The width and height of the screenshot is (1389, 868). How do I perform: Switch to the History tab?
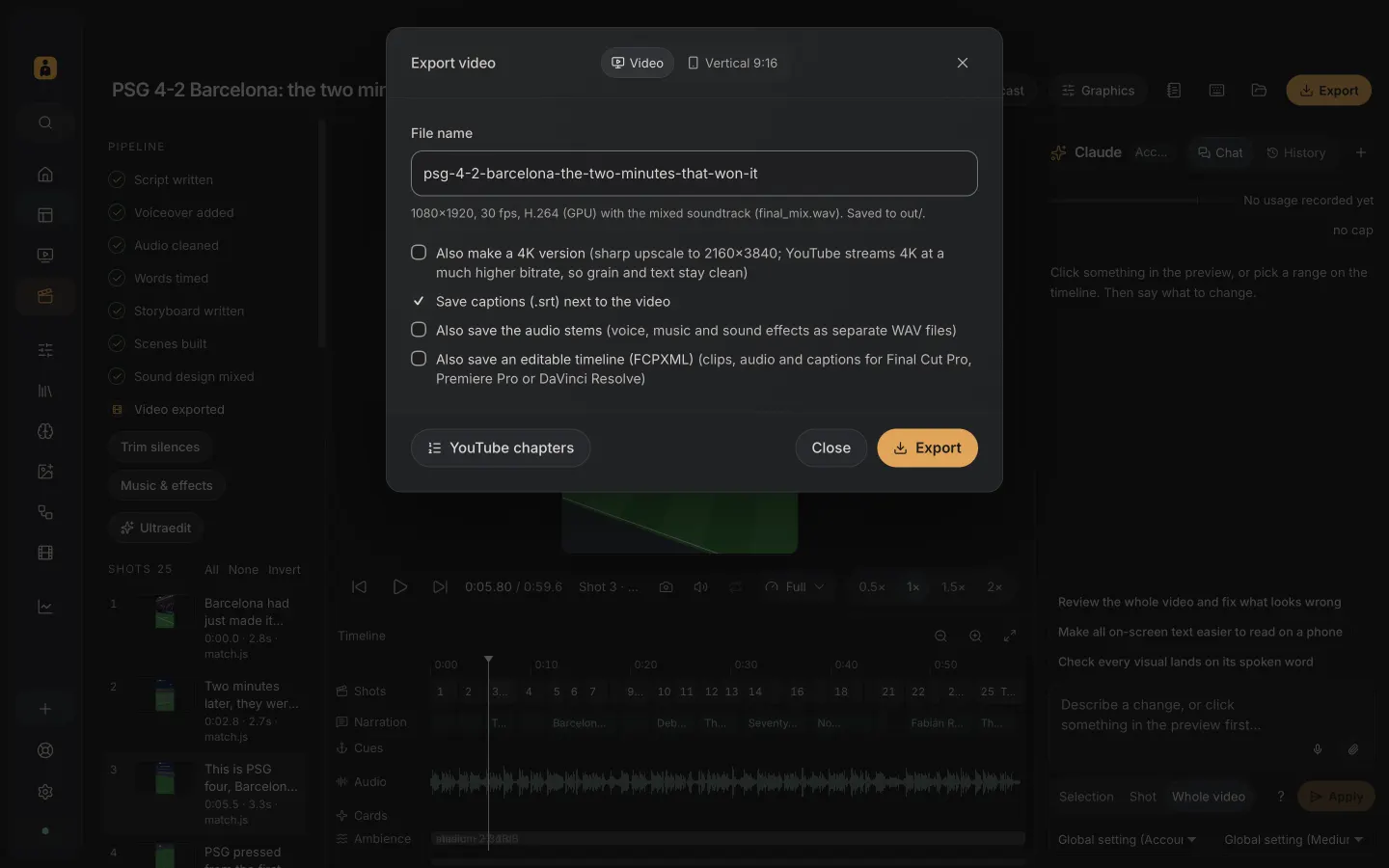(x=1295, y=152)
